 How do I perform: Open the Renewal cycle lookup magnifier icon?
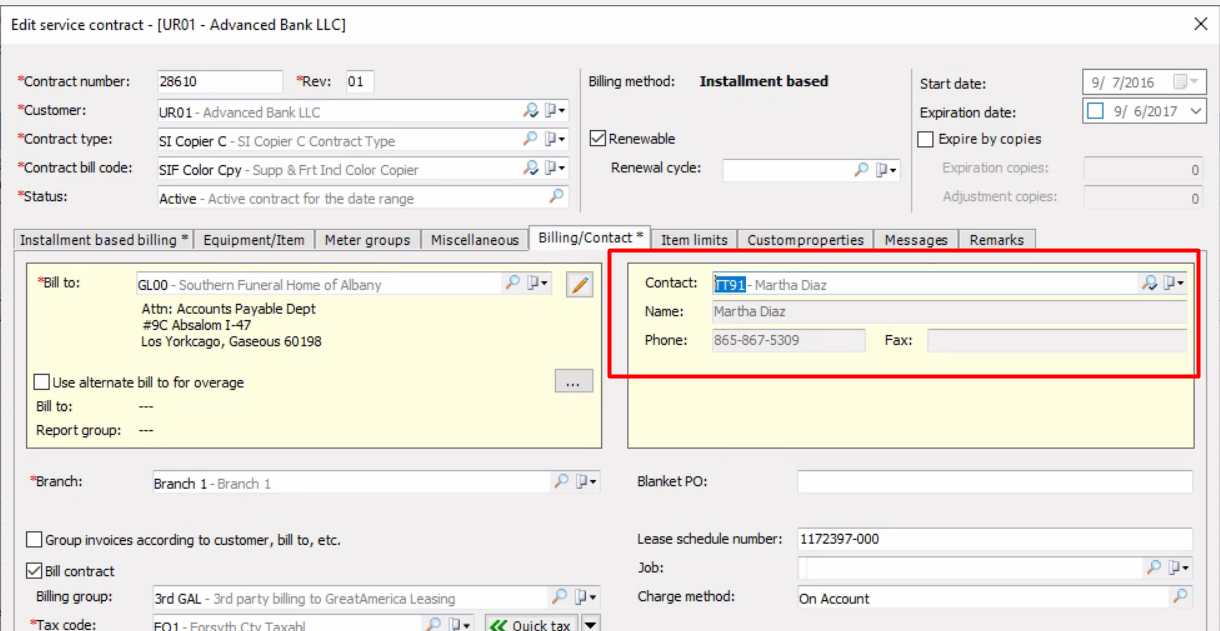click(862, 170)
